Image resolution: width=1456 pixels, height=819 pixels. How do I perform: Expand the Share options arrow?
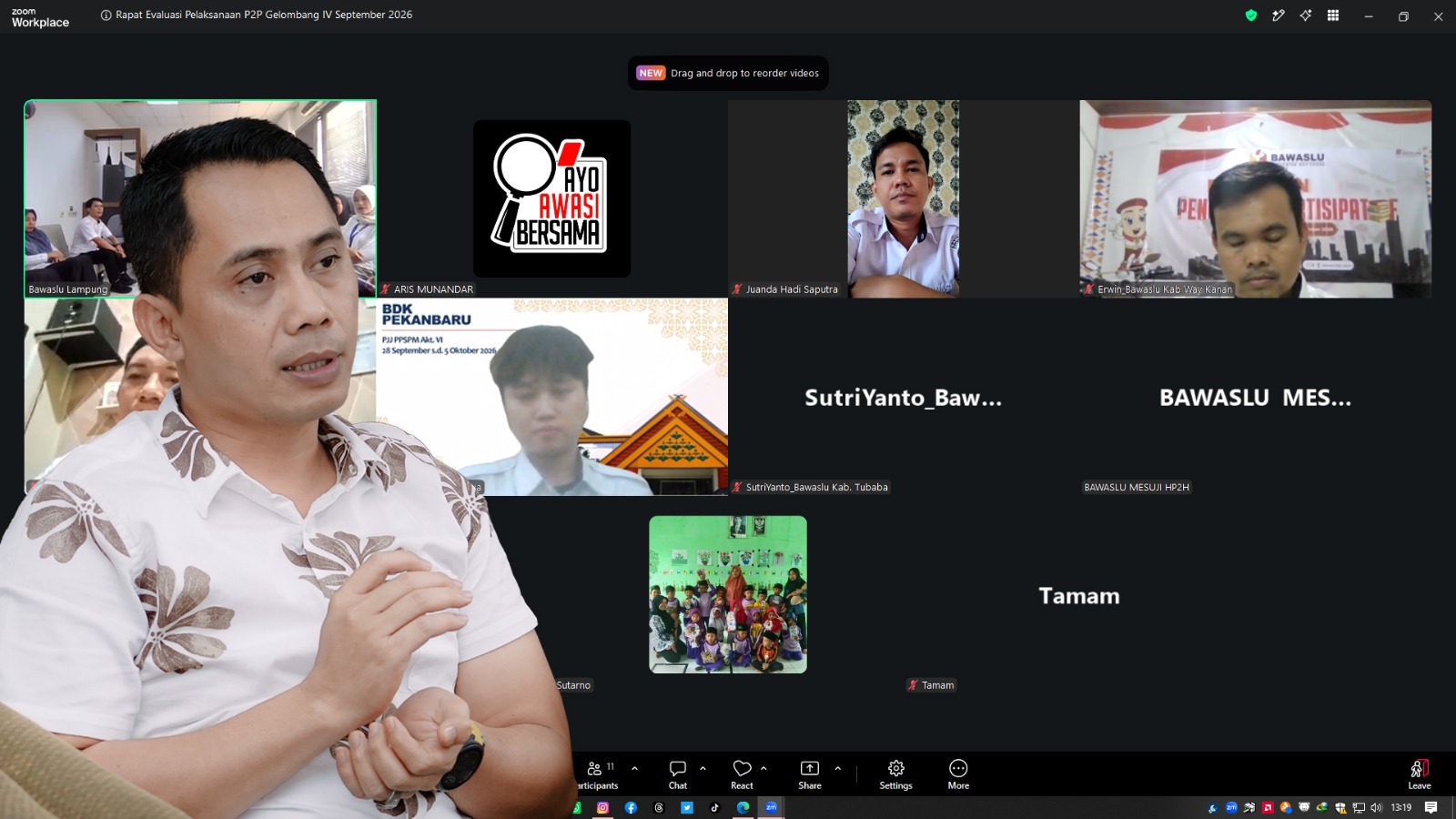pyautogui.click(x=837, y=768)
